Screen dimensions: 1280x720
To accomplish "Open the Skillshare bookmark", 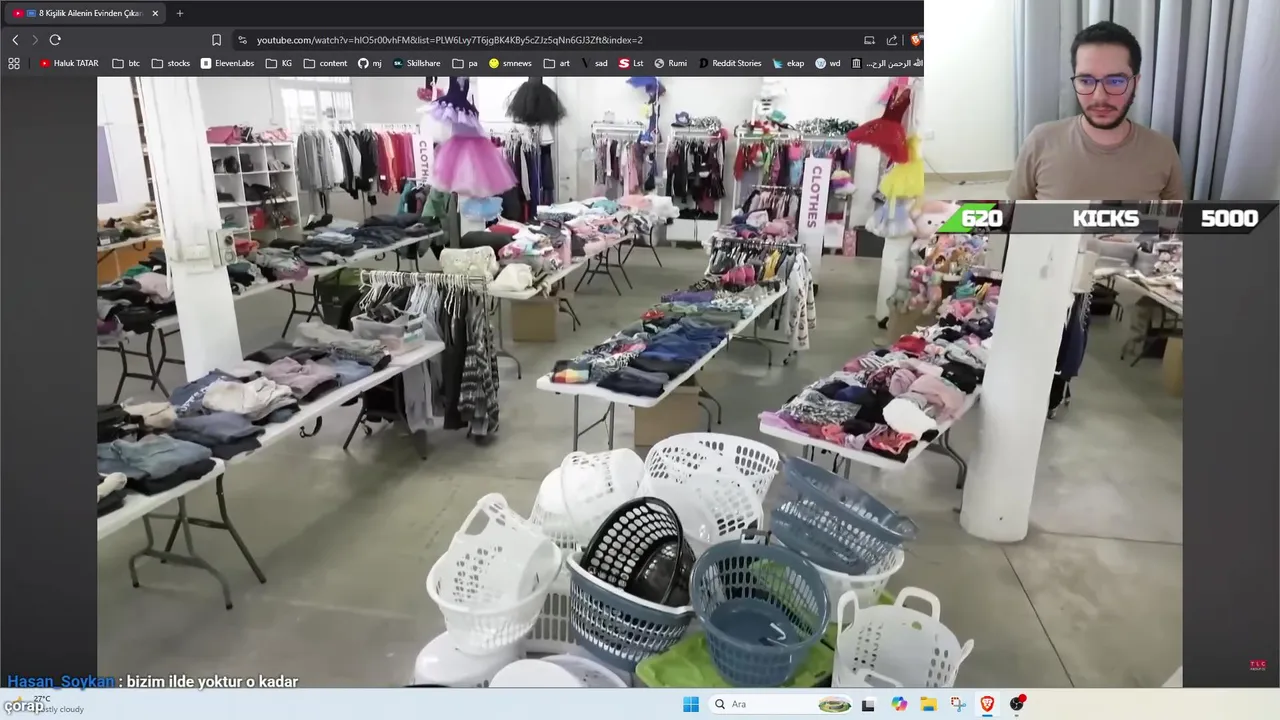I will click(416, 63).
